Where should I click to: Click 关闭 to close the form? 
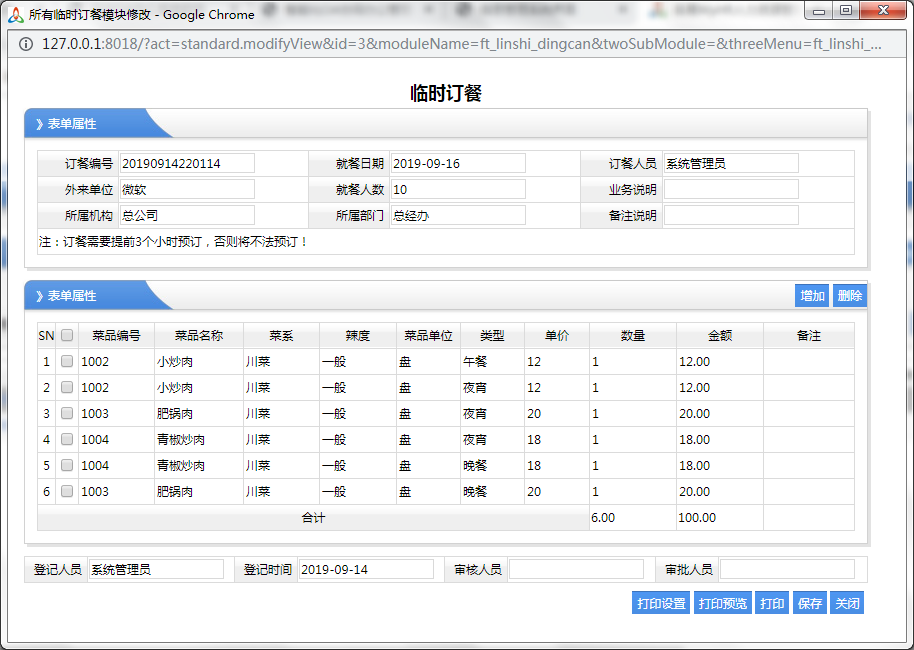click(x=846, y=603)
